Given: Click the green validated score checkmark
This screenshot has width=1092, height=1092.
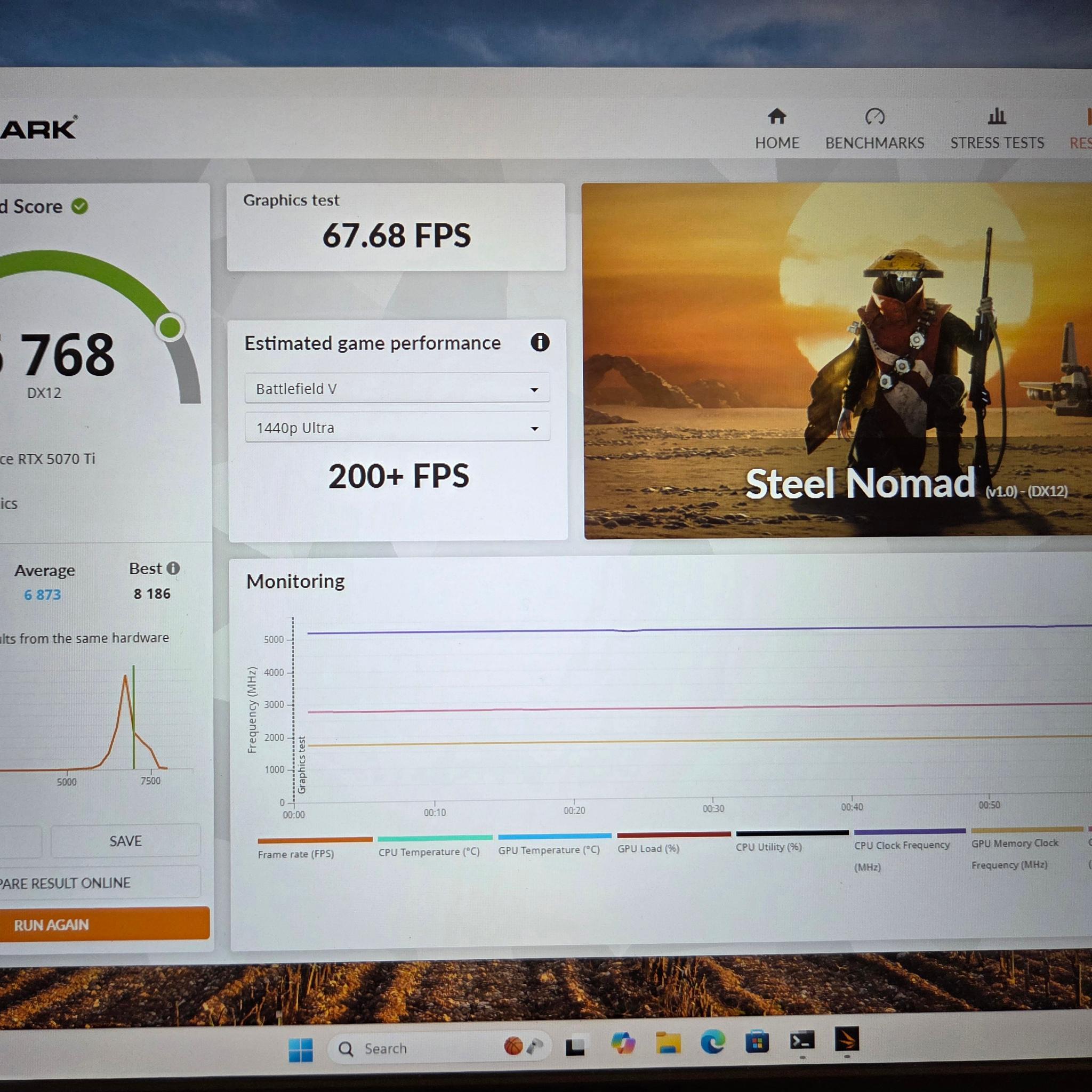Looking at the screenshot, I should tap(79, 206).
